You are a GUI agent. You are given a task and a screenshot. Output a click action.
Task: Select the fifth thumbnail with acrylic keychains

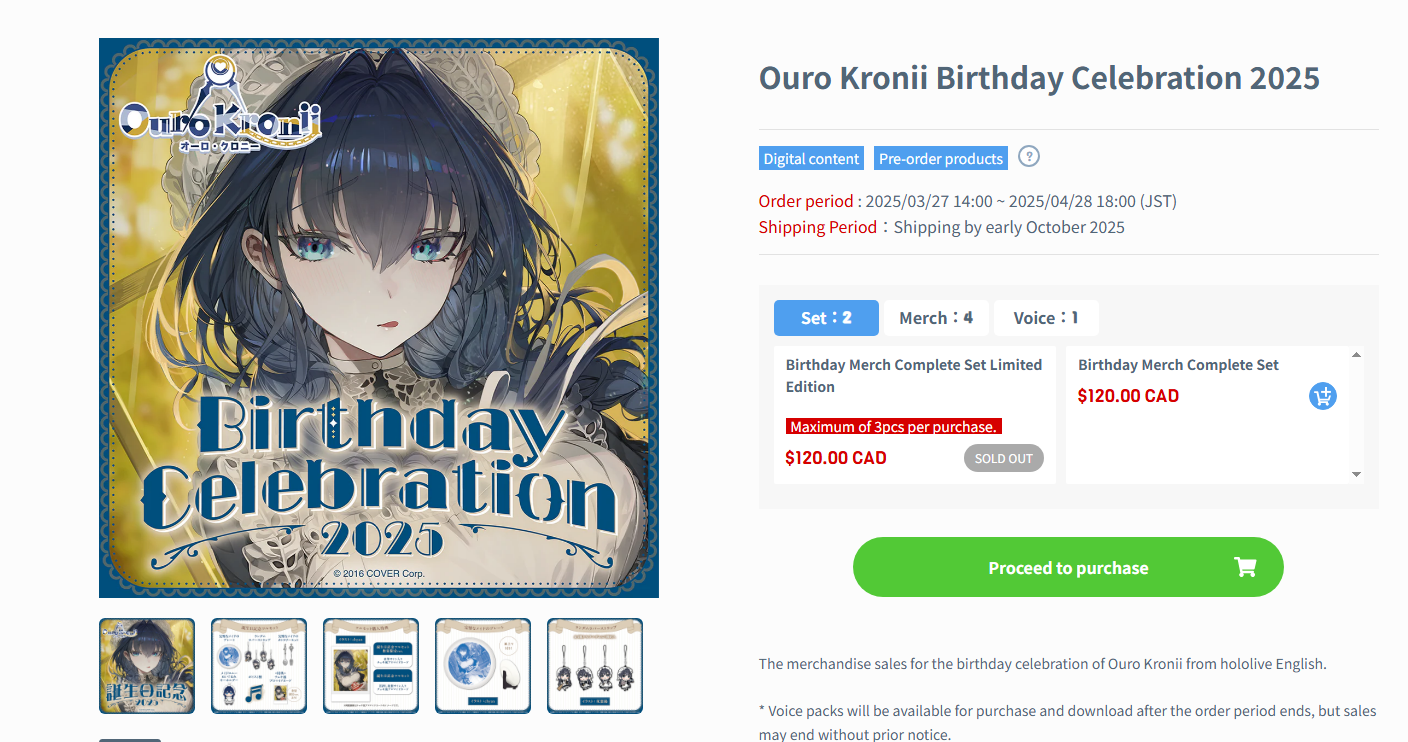coord(595,666)
